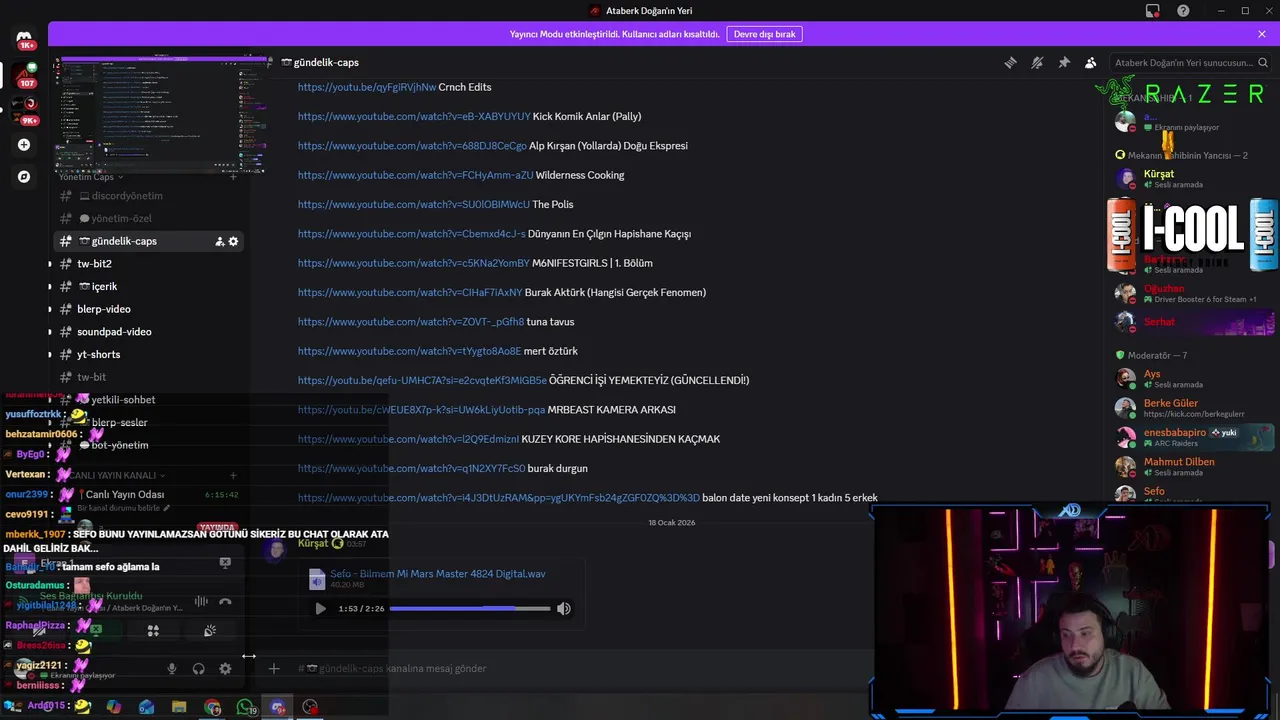Open the yönetim-özel channel

coord(148,218)
